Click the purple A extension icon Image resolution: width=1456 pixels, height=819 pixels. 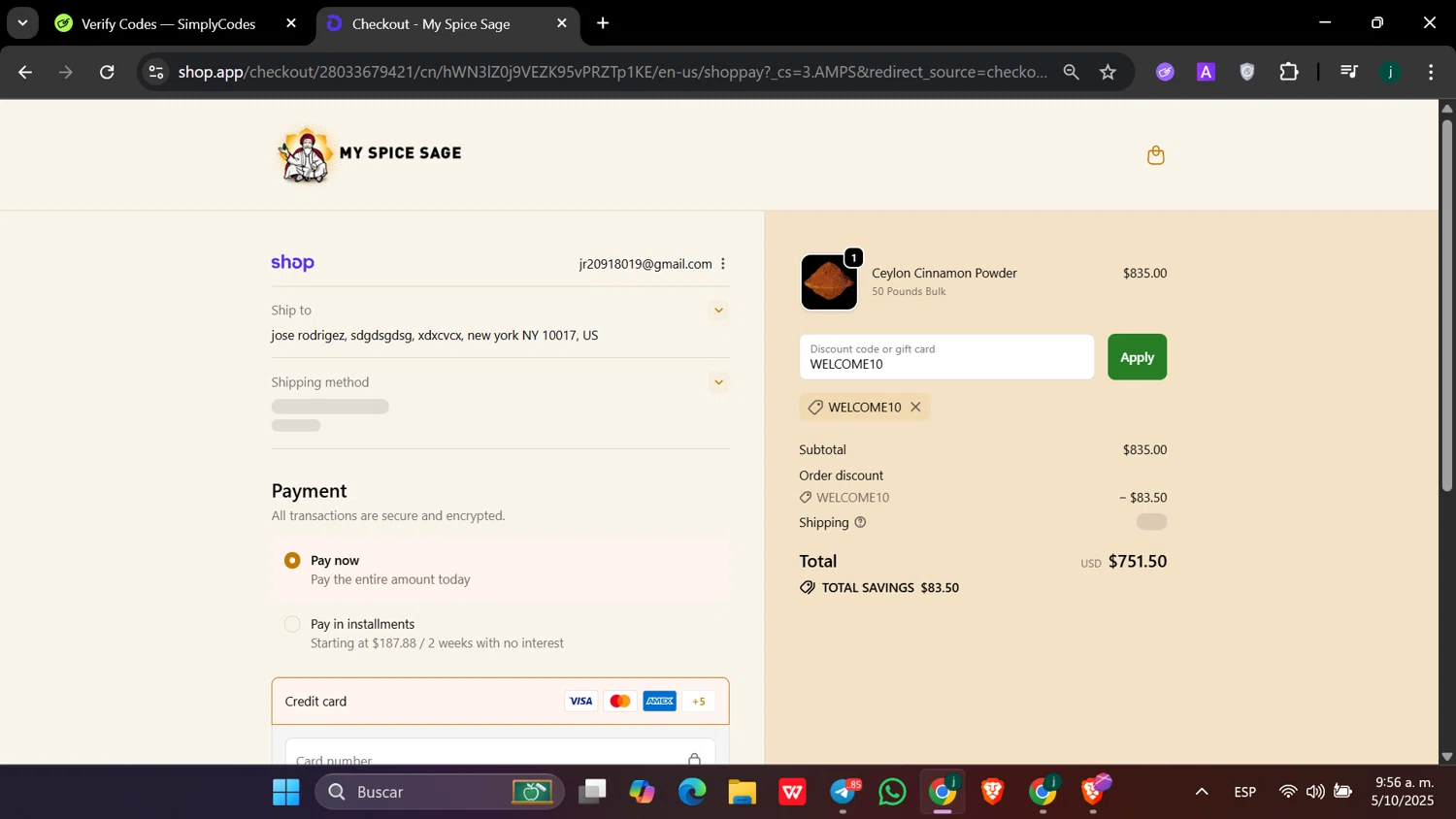pyautogui.click(x=1206, y=72)
